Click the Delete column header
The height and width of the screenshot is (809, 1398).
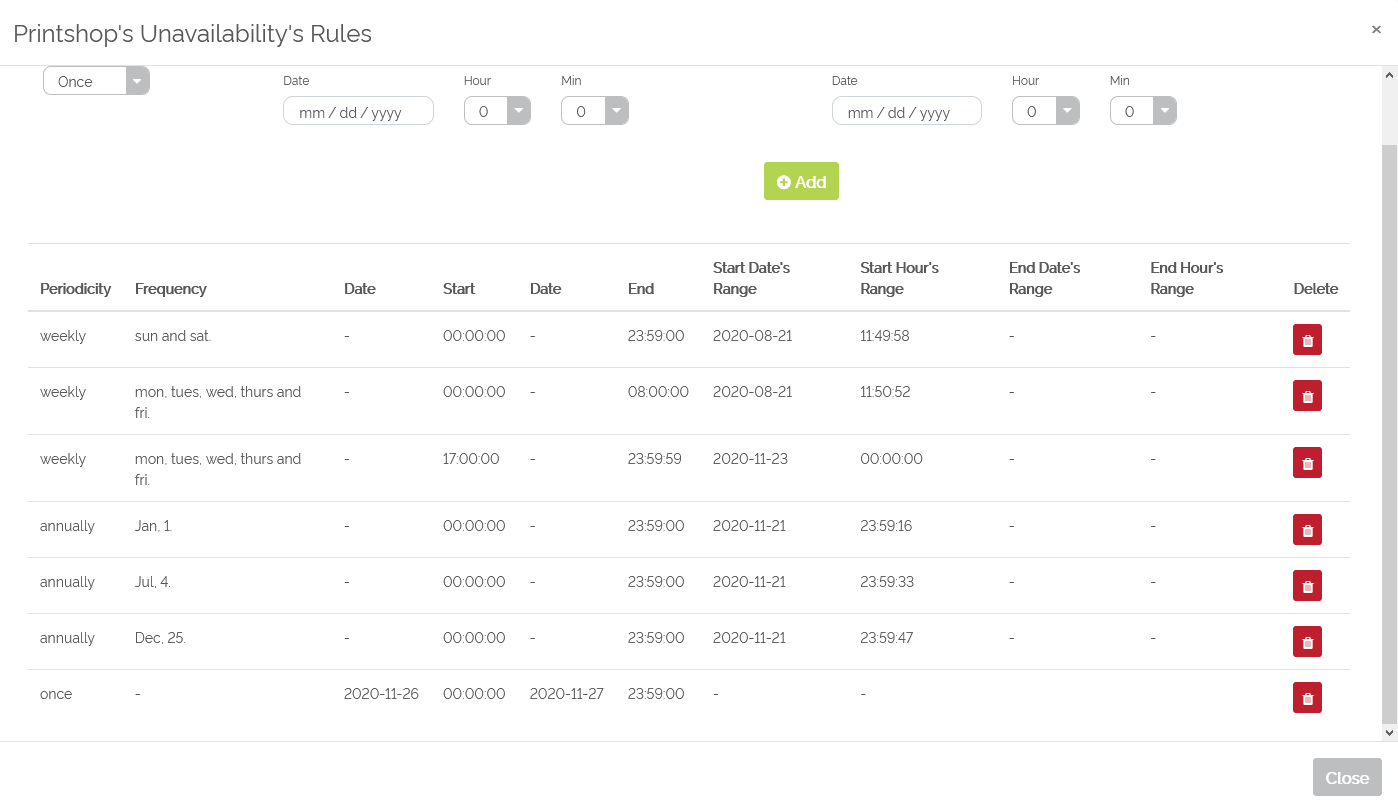[1316, 289]
